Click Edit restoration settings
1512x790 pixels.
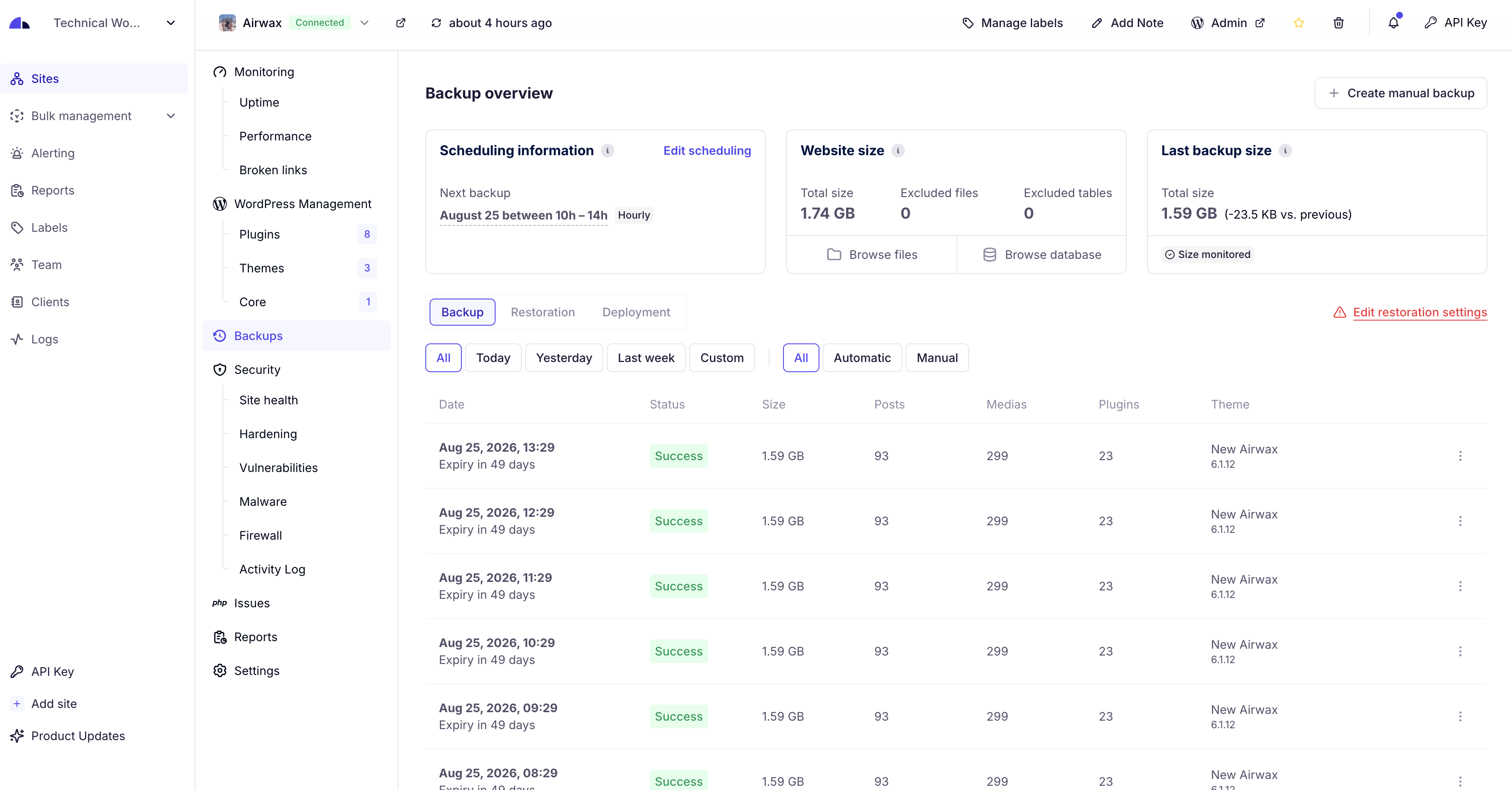(1410, 312)
